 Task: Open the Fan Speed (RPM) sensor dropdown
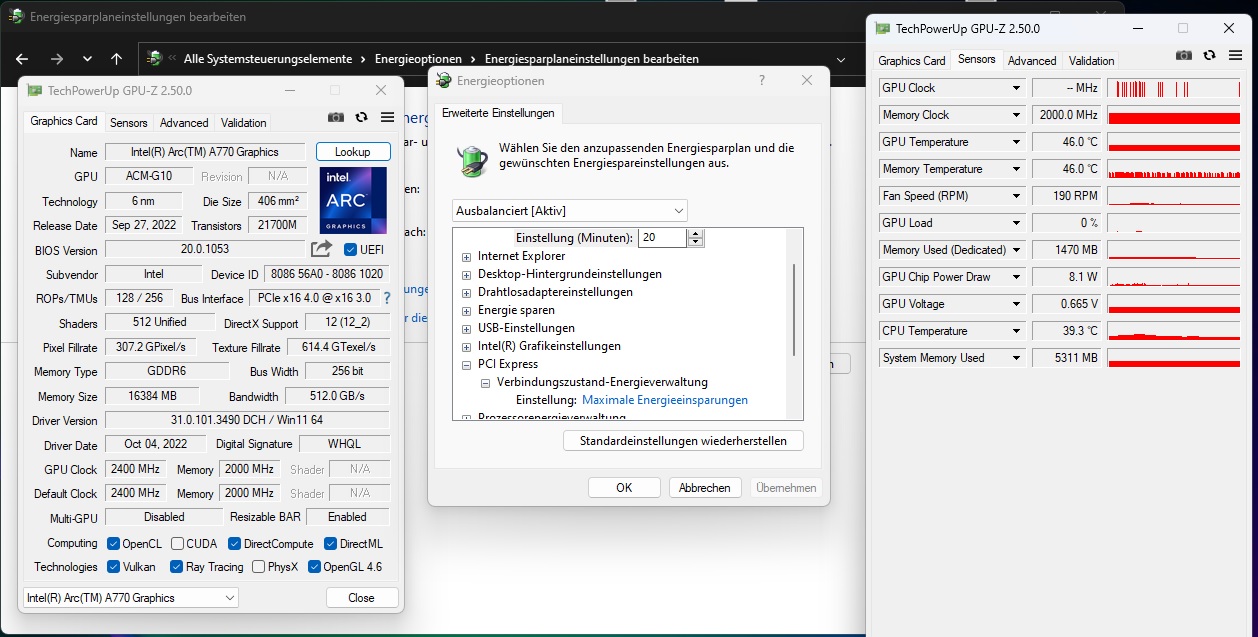pos(1017,196)
